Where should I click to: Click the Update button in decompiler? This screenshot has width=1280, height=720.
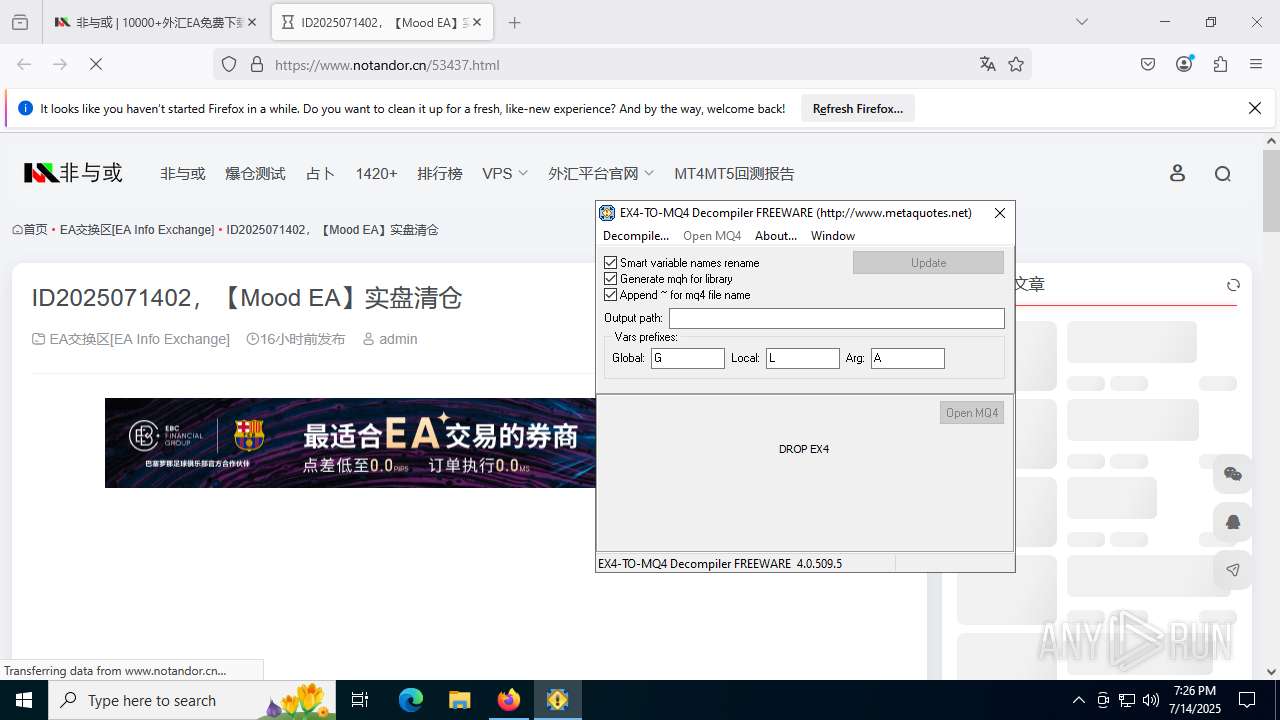(928, 262)
